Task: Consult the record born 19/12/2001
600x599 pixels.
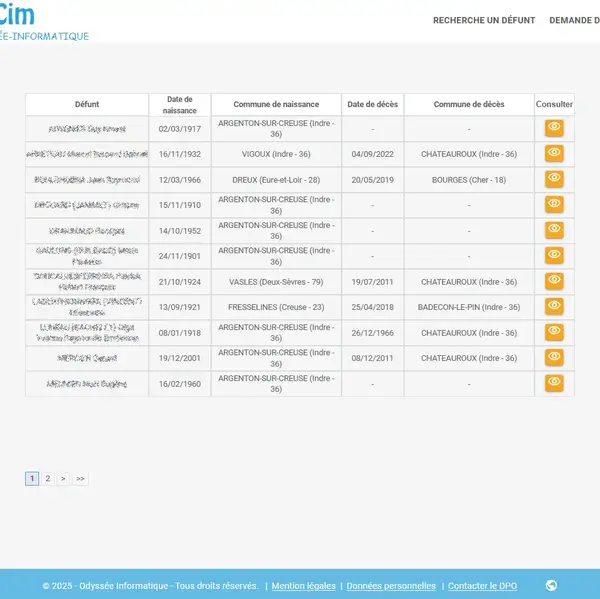Action: click(554, 357)
